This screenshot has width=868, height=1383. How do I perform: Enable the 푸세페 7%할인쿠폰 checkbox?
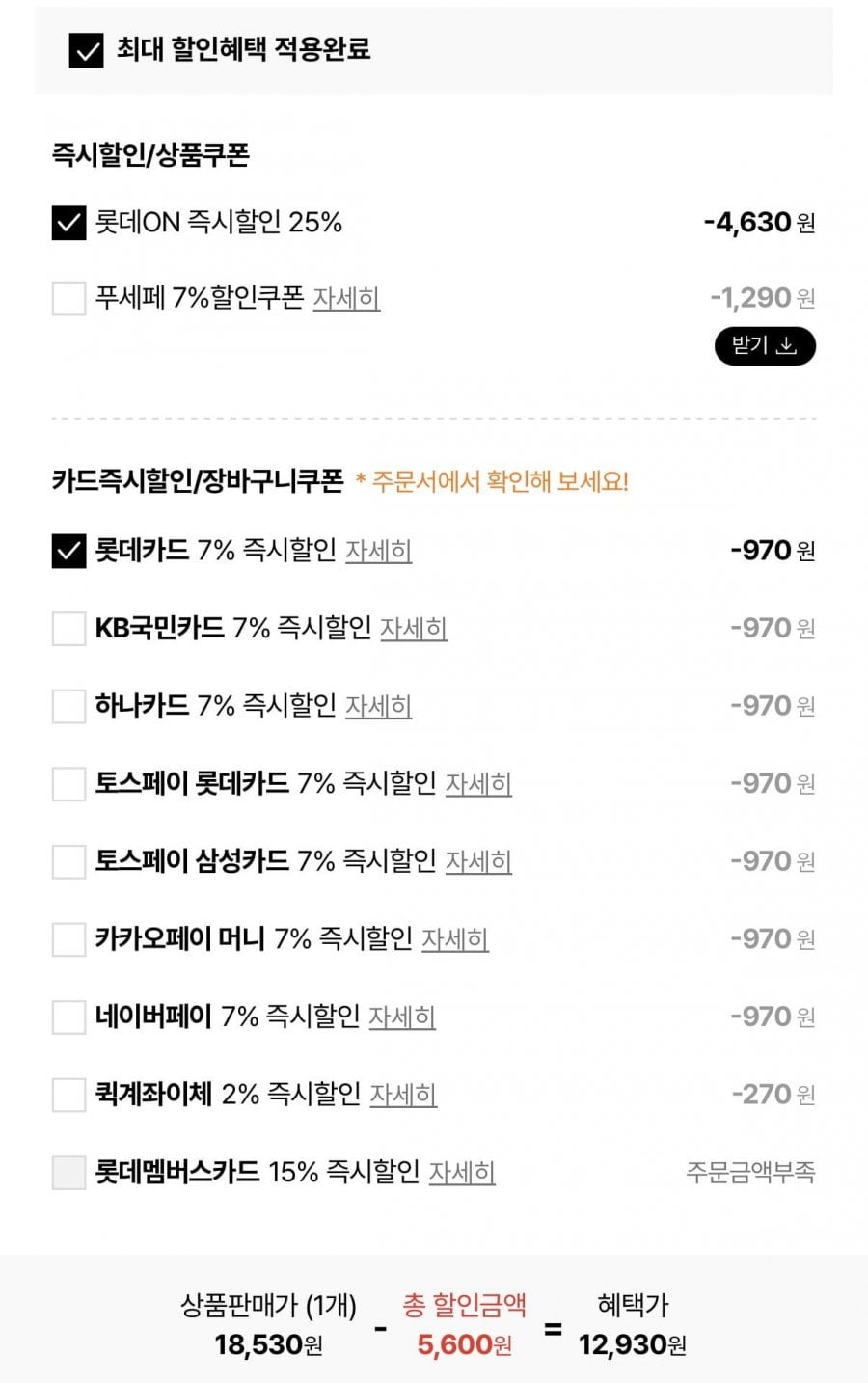68,298
